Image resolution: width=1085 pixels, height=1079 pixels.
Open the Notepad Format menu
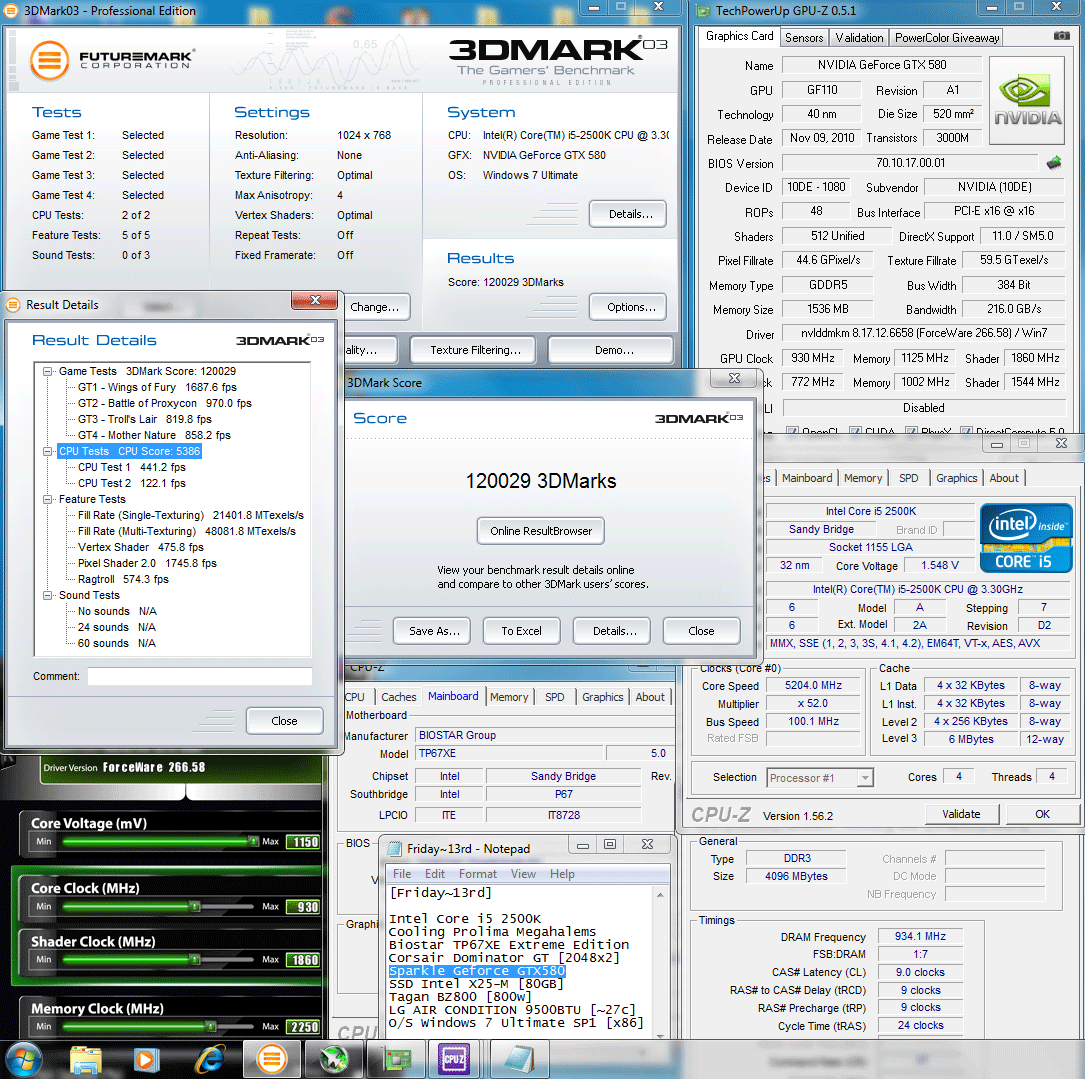477,874
